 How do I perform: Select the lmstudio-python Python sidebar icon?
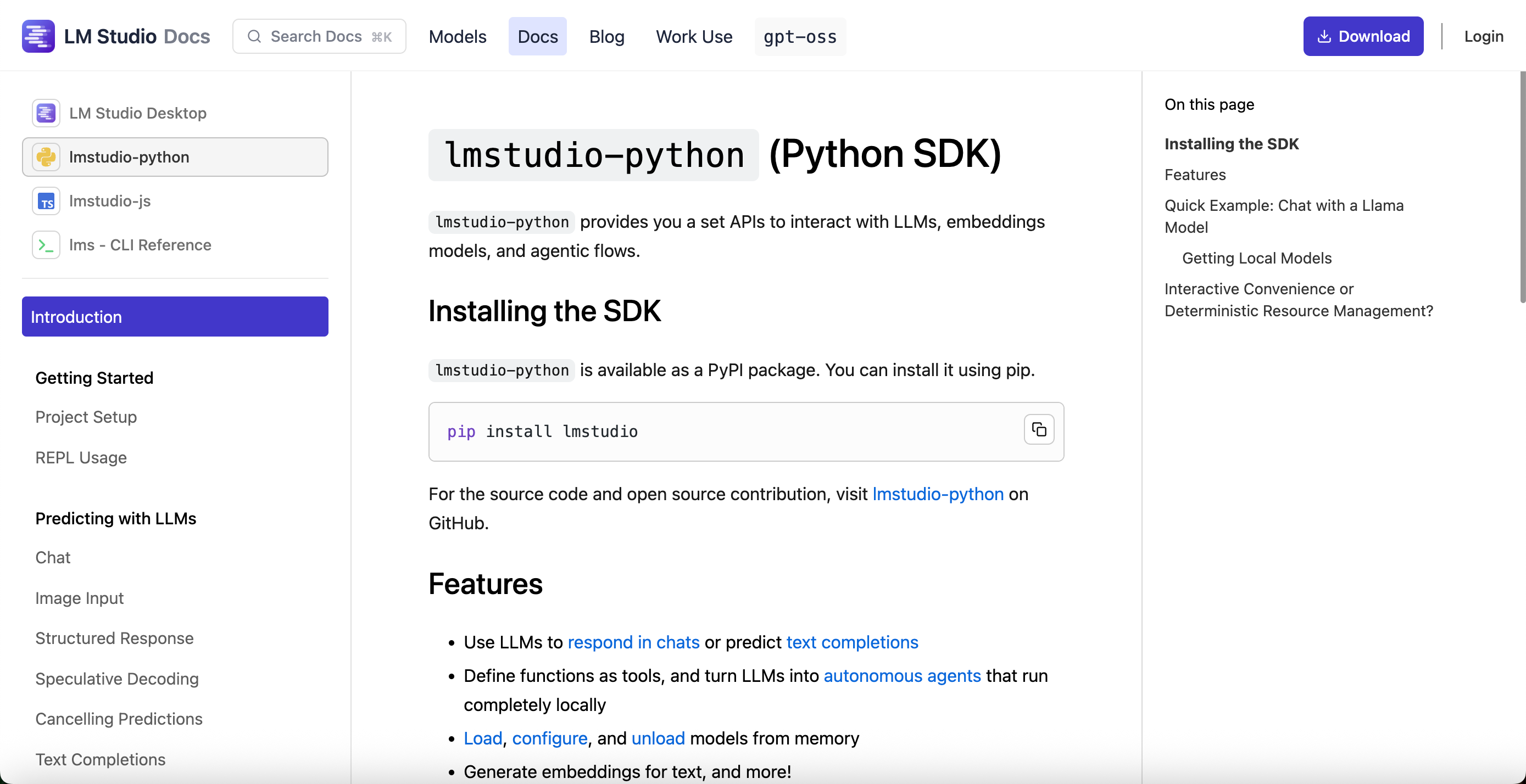tap(47, 157)
